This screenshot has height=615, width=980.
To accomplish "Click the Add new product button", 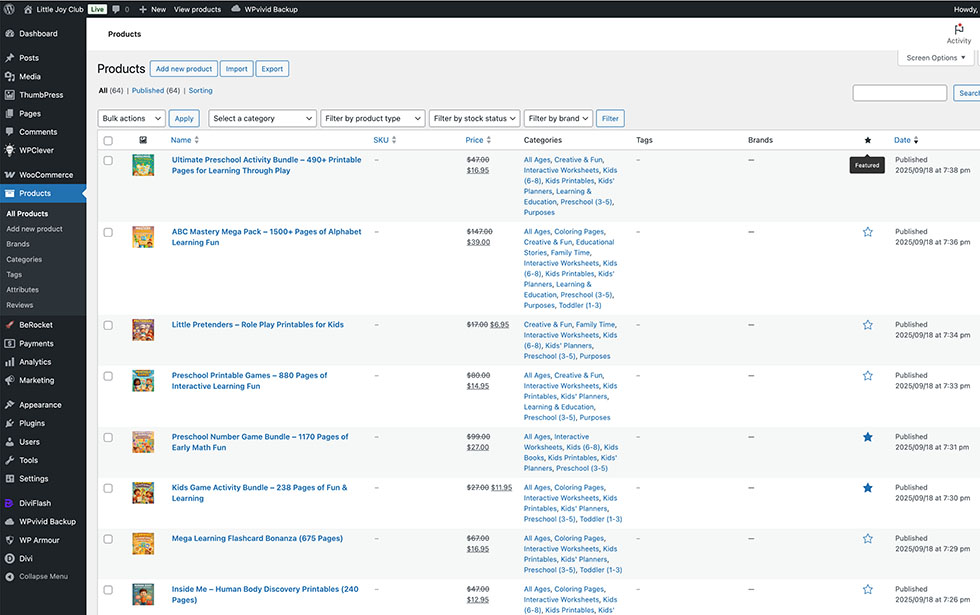I will [183, 69].
